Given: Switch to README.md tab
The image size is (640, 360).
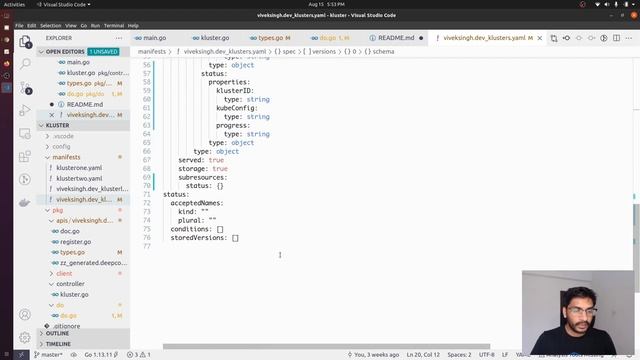Looking at the screenshot, I should tap(396, 38).
